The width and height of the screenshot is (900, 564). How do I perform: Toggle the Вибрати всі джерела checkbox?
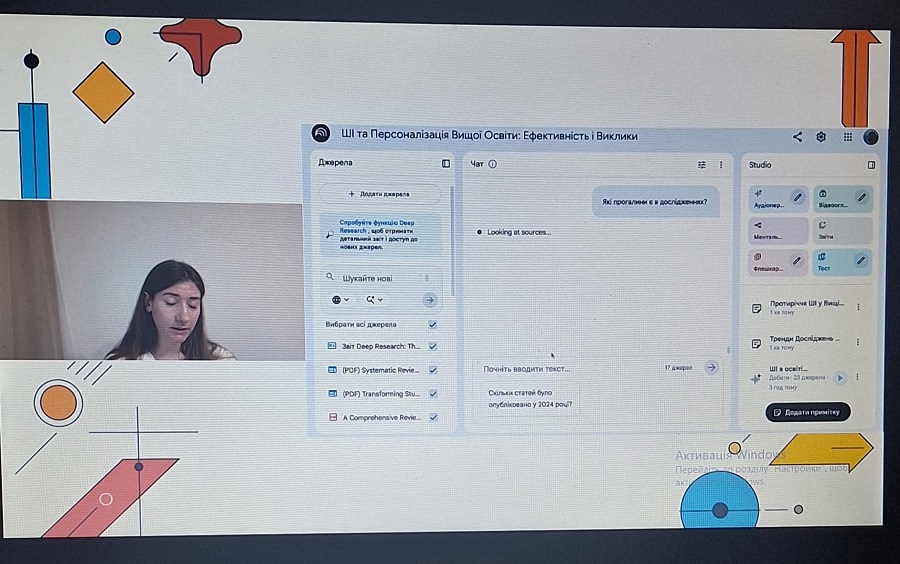tap(432, 324)
